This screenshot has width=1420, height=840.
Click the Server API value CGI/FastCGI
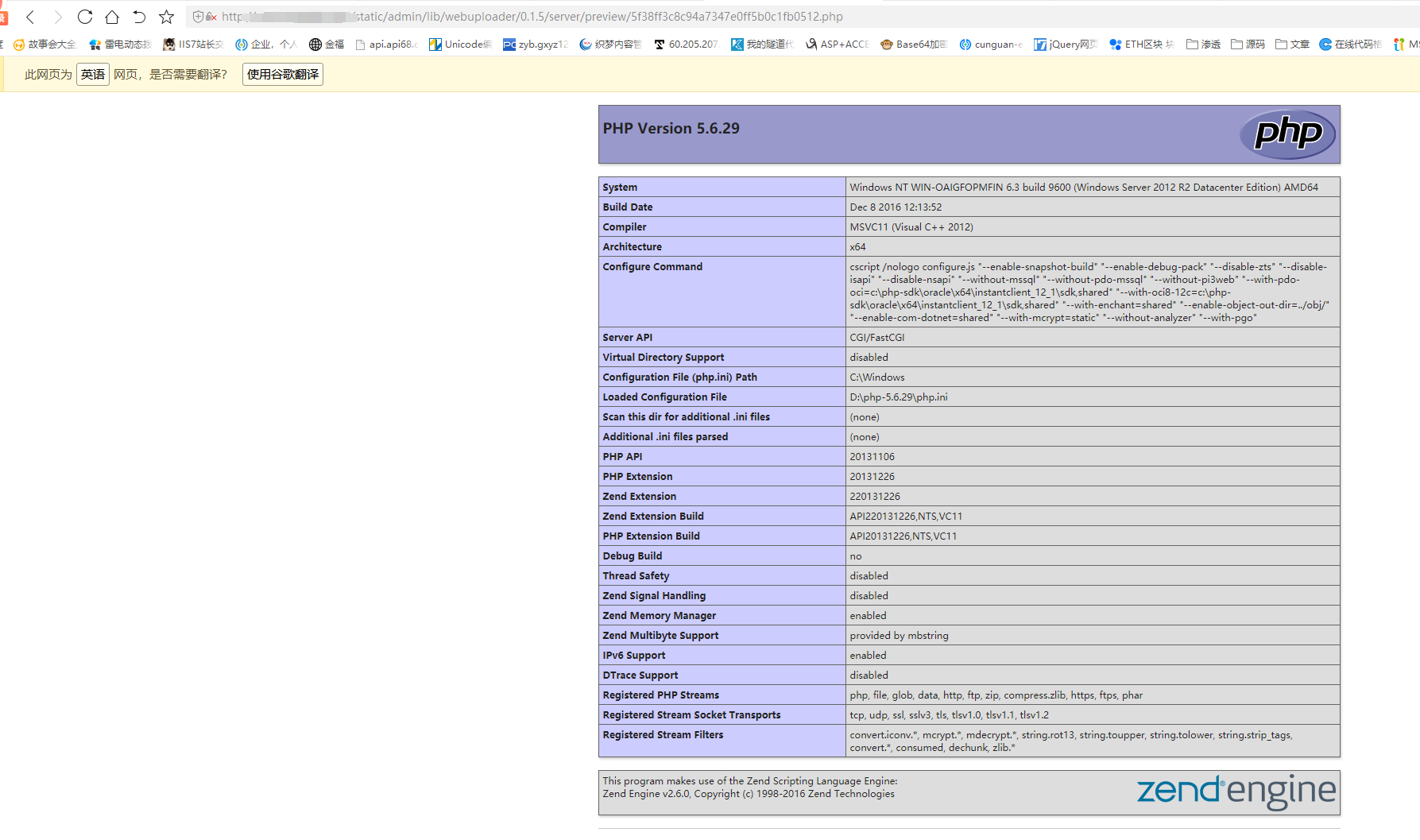click(x=877, y=338)
